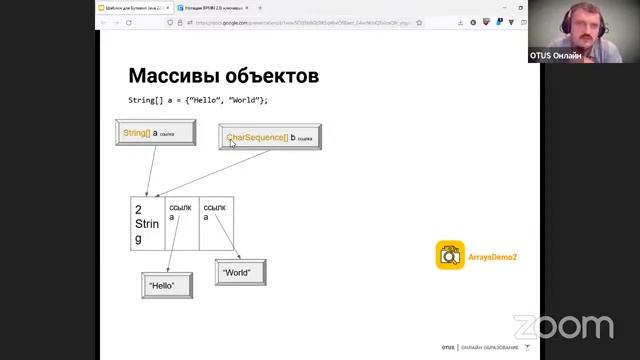
Task: Click the code line String[] a = {"Hello", "World"};
Action: (x=198, y=100)
